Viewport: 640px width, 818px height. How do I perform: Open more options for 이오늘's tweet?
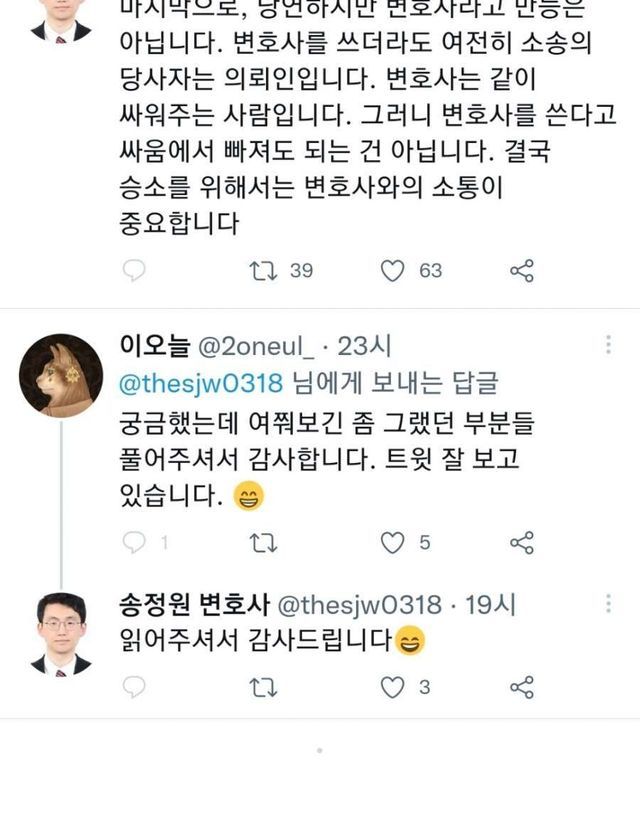608,346
